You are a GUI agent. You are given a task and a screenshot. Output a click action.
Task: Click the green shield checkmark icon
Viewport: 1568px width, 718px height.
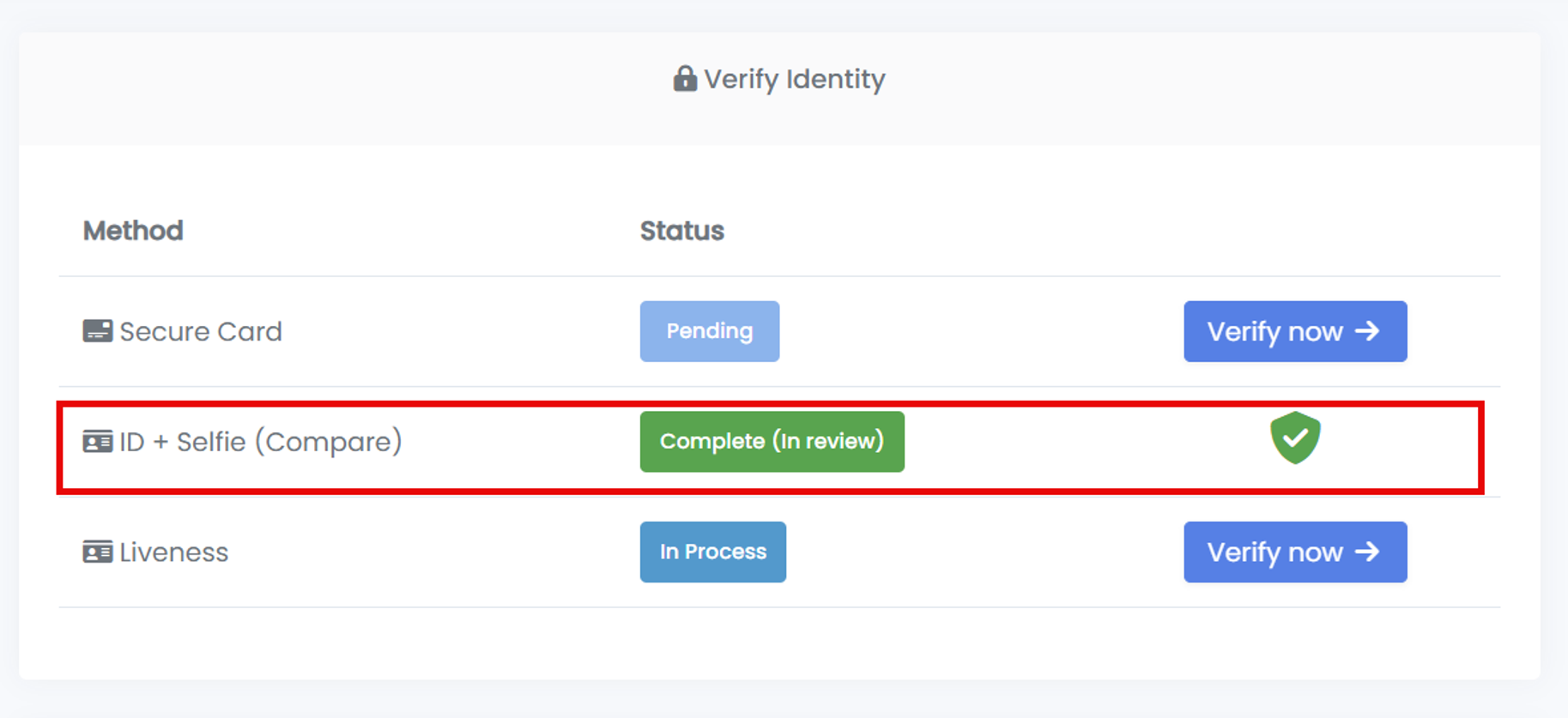(x=1294, y=438)
